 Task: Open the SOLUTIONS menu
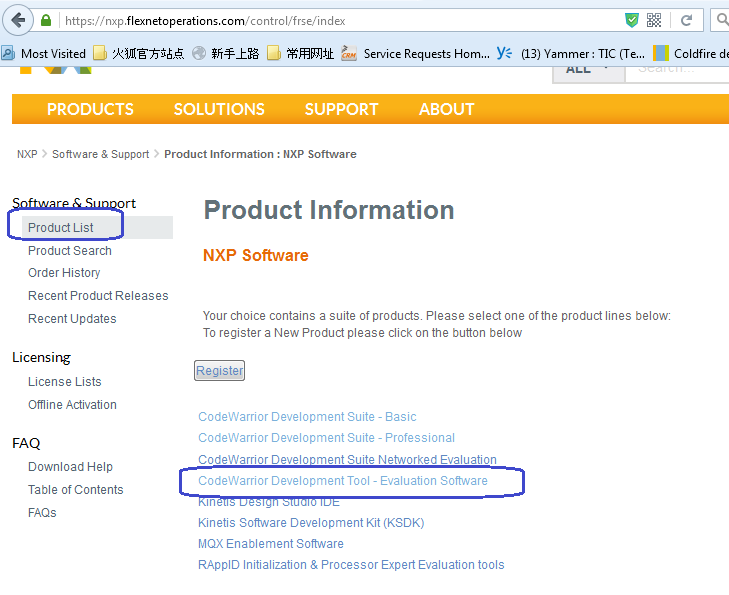click(219, 109)
